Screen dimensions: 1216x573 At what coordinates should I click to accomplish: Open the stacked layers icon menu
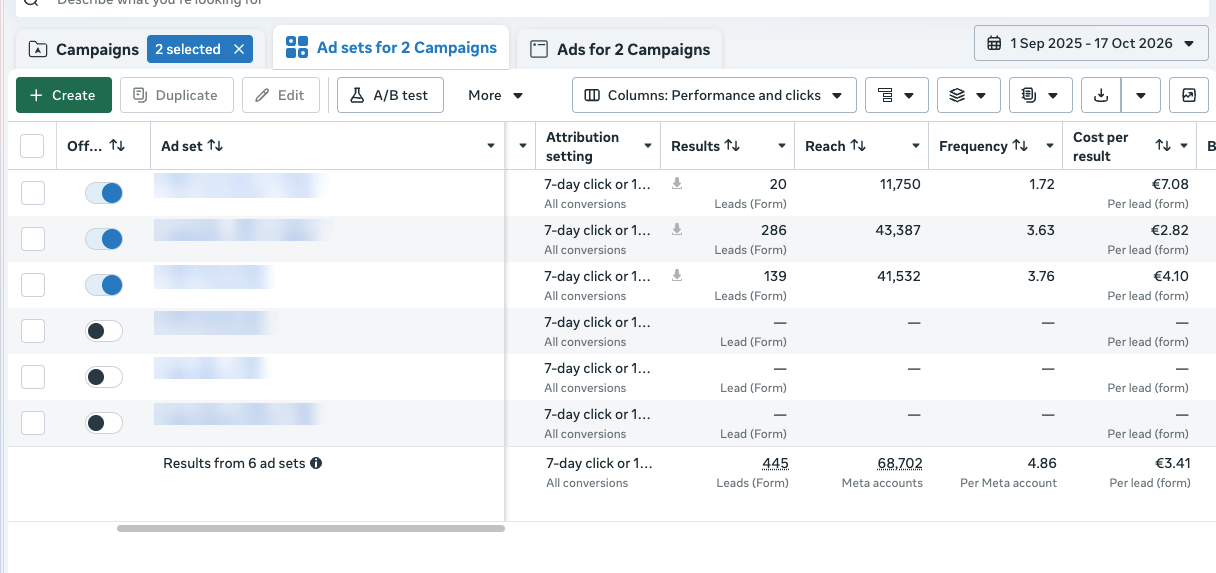[968, 95]
